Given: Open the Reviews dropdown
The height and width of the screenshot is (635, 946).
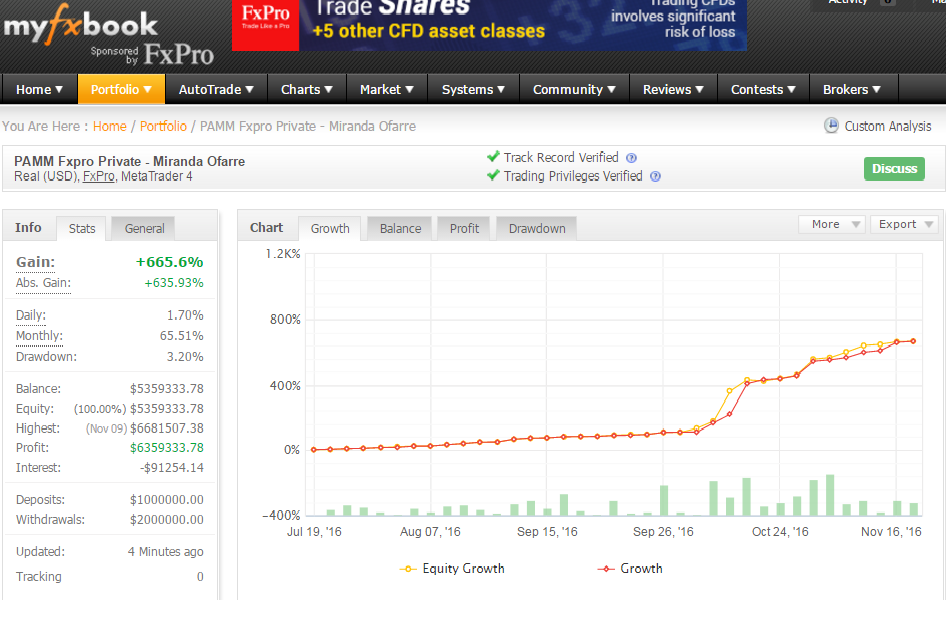Looking at the screenshot, I should [673, 89].
